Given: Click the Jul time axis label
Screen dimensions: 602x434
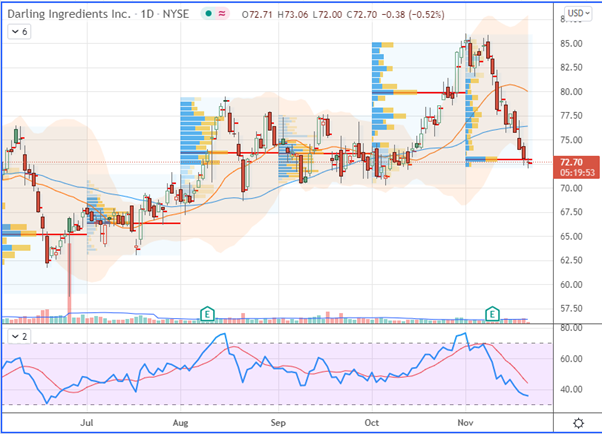Looking at the screenshot, I should click(87, 423).
